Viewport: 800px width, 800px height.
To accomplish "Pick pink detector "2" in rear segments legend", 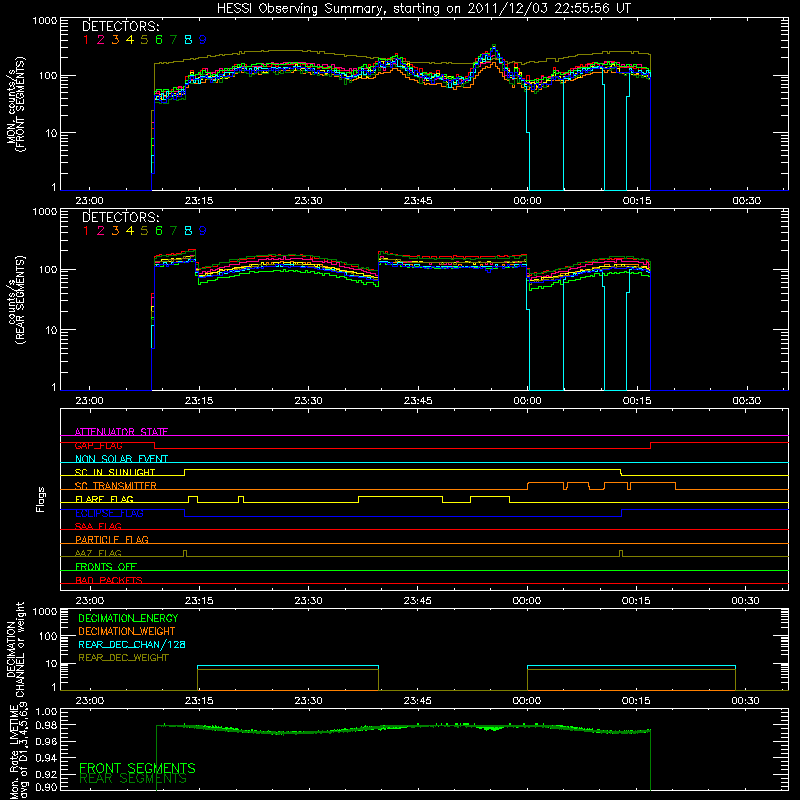I will [x=101, y=231].
